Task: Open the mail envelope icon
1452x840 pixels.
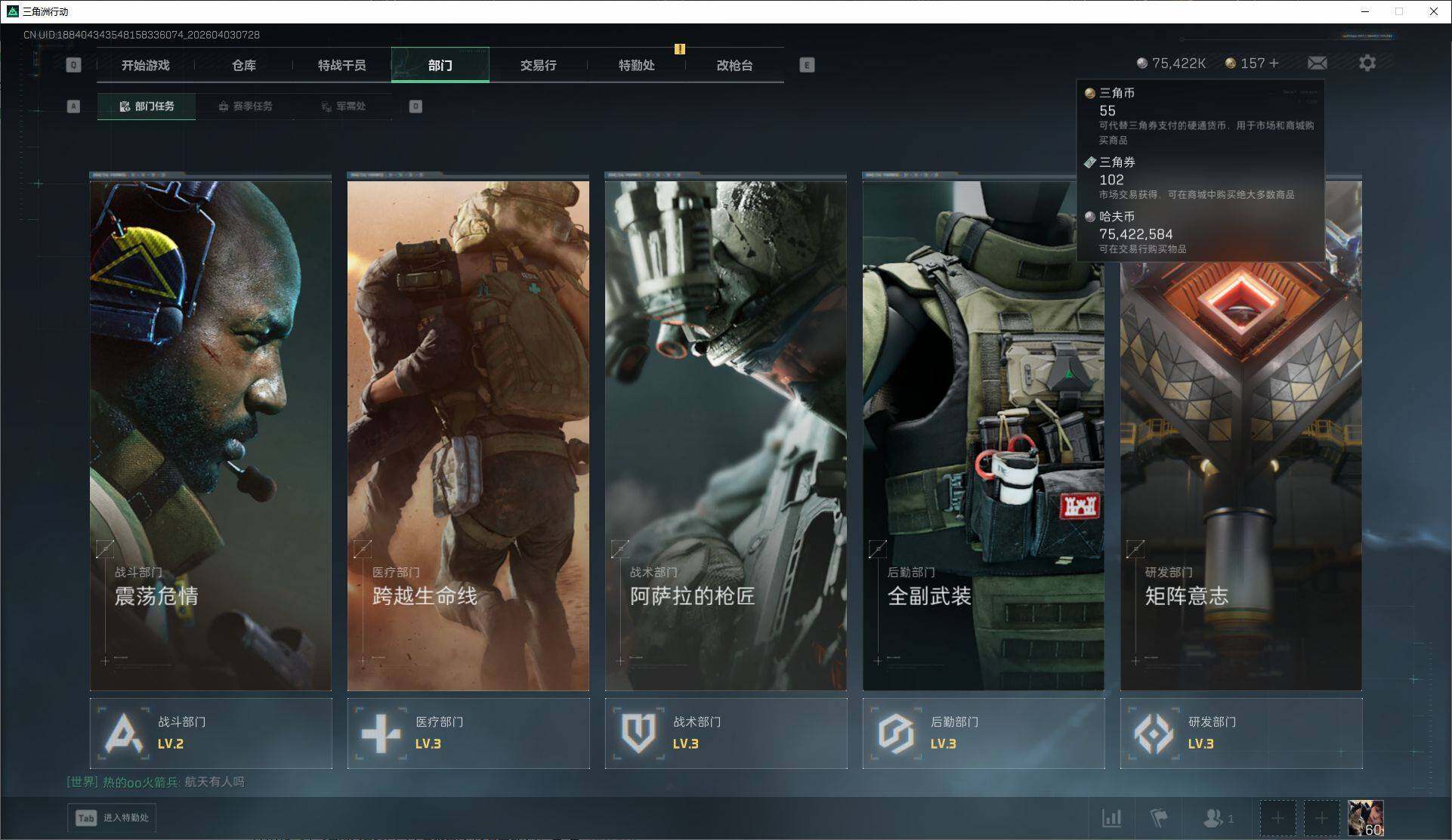Action: (1317, 63)
